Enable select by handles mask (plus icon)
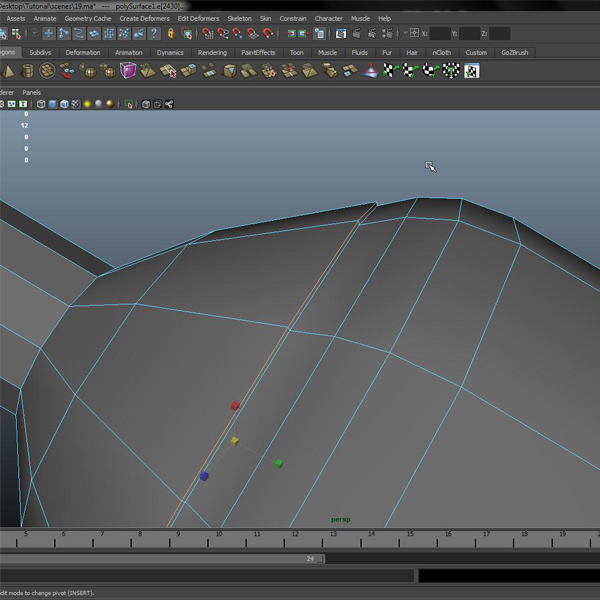This screenshot has height=600, width=600. pyautogui.click(x=49, y=34)
